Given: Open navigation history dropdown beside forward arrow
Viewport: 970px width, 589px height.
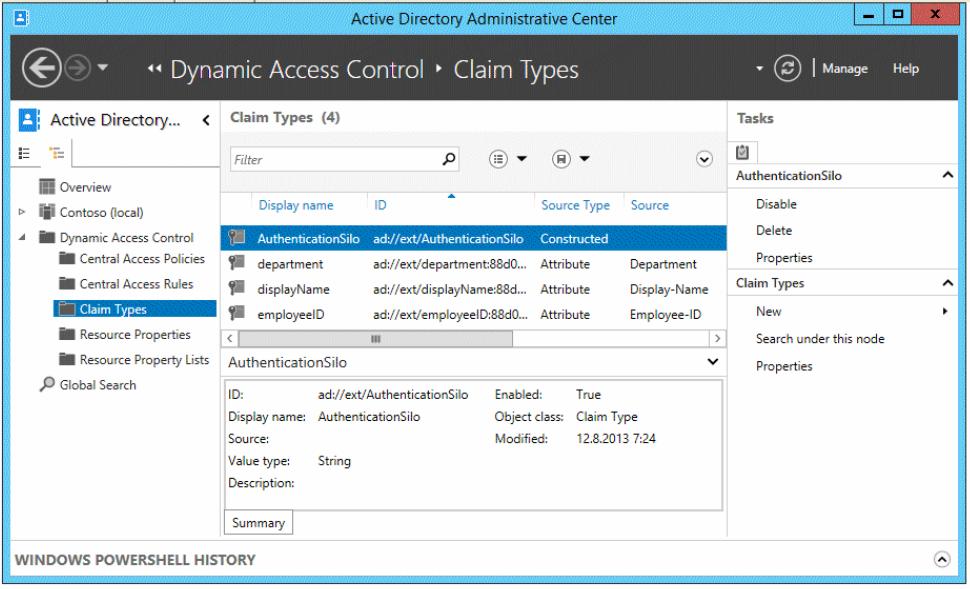Looking at the screenshot, I should point(103,67).
